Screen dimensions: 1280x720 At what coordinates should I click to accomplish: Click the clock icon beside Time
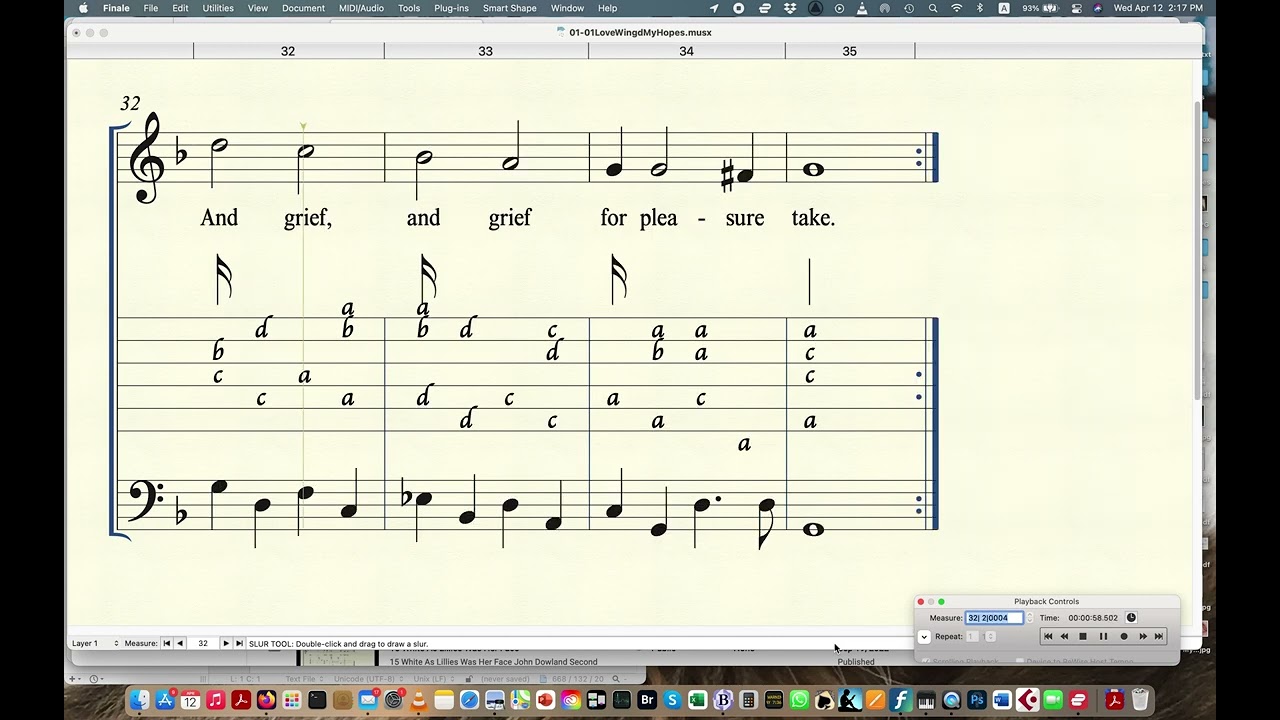tap(1131, 618)
